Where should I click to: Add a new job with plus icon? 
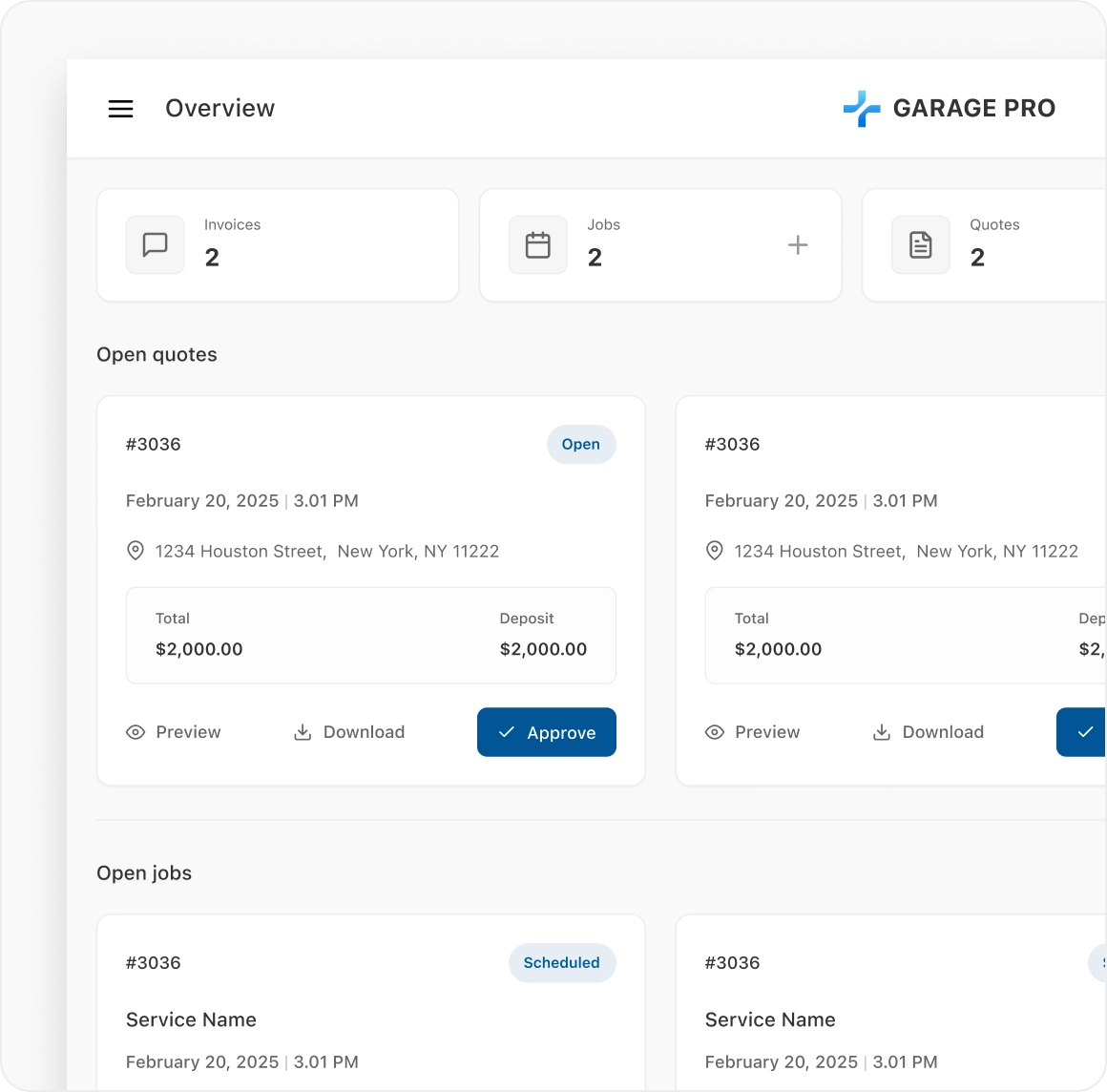coord(798,245)
